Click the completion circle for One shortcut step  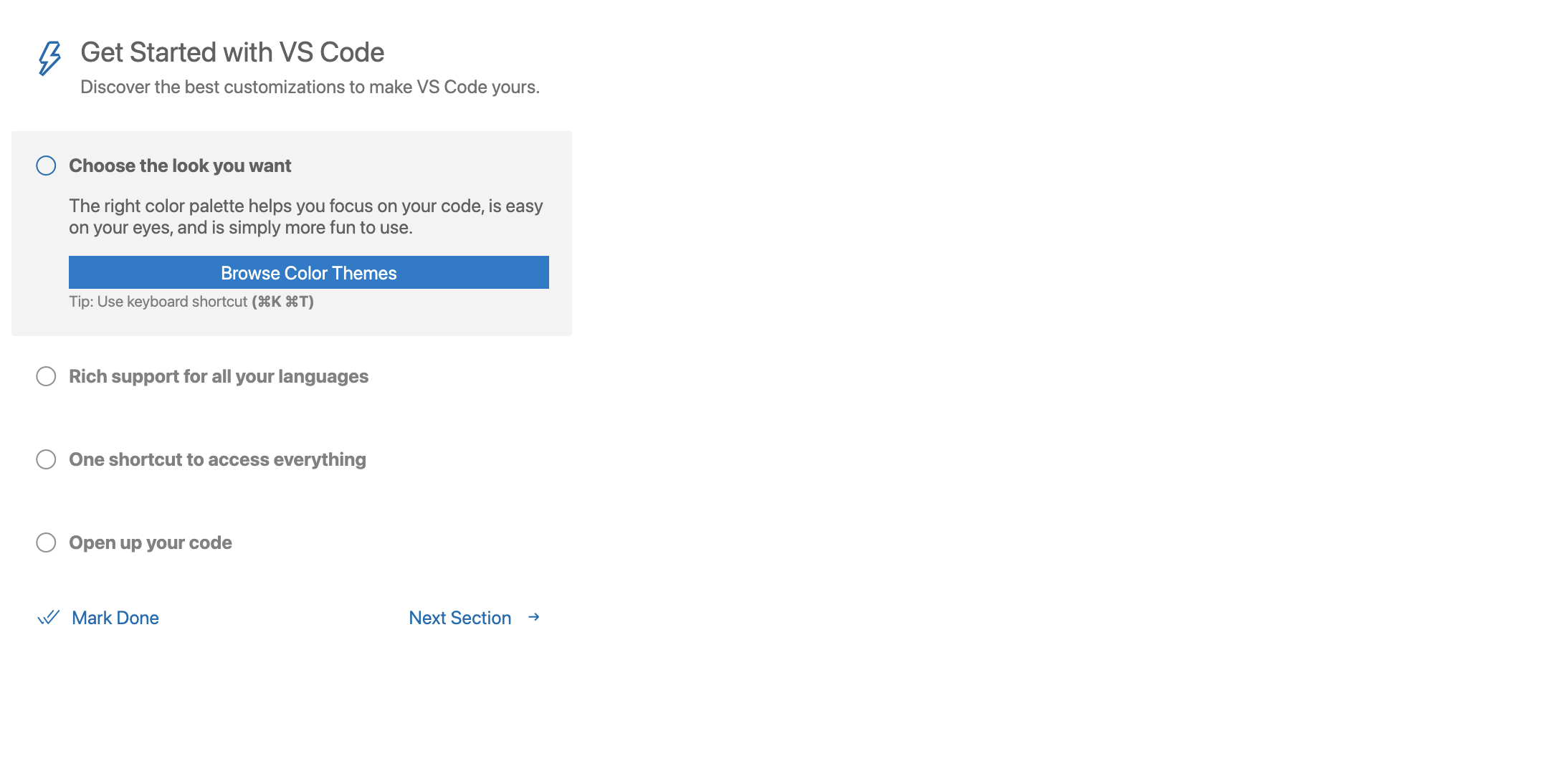pyautogui.click(x=46, y=459)
